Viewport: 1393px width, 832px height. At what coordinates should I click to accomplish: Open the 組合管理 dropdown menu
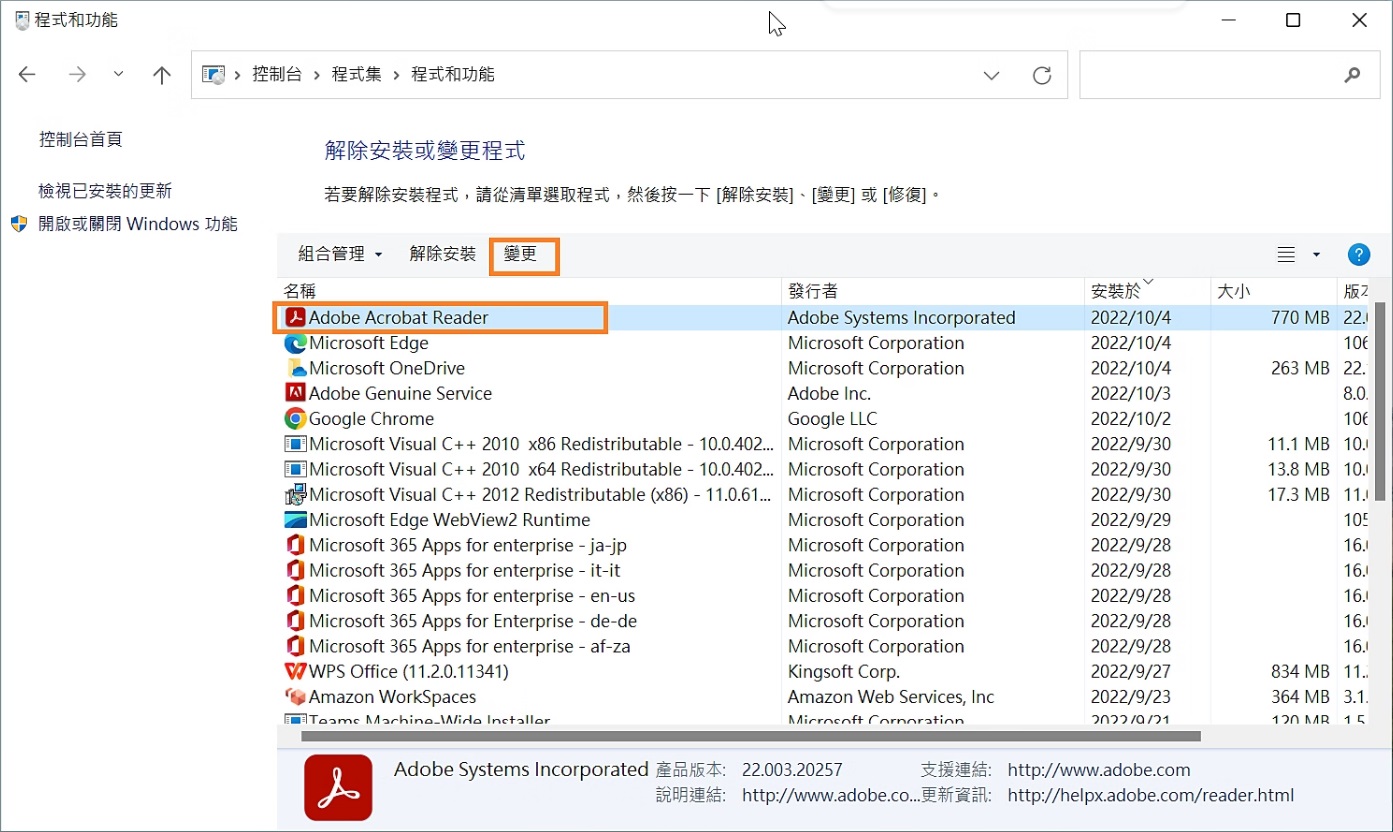pyautogui.click(x=340, y=255)
